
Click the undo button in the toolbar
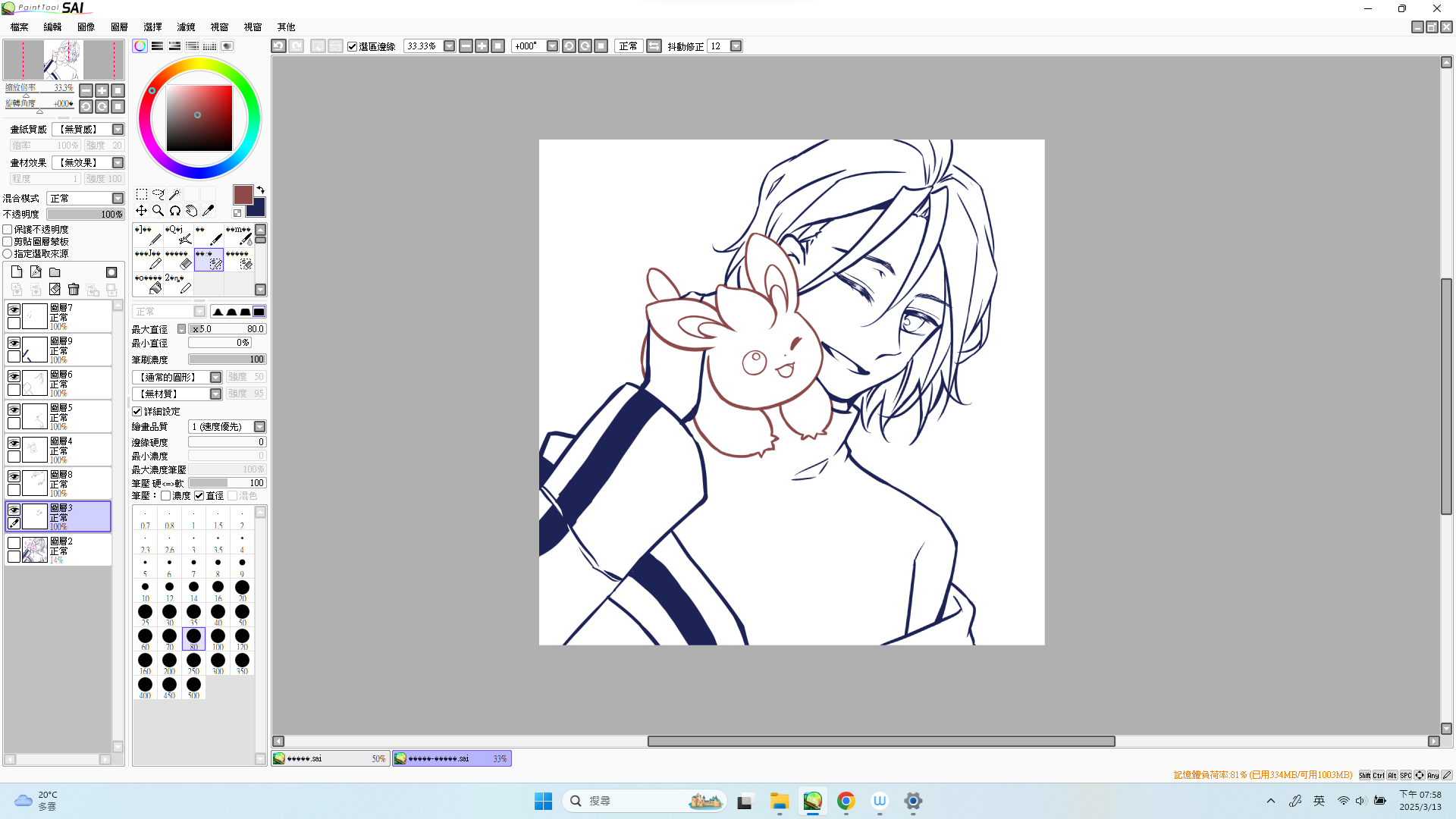click(278, 46)
